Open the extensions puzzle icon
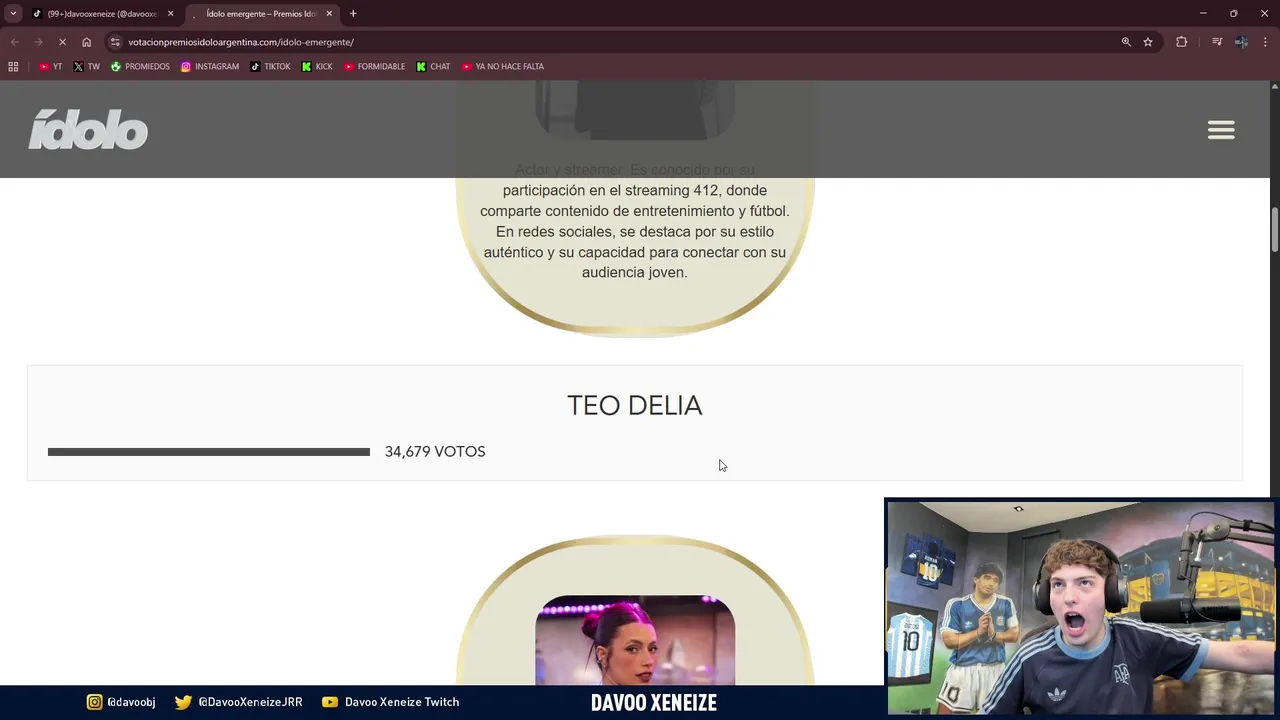 1182,42
